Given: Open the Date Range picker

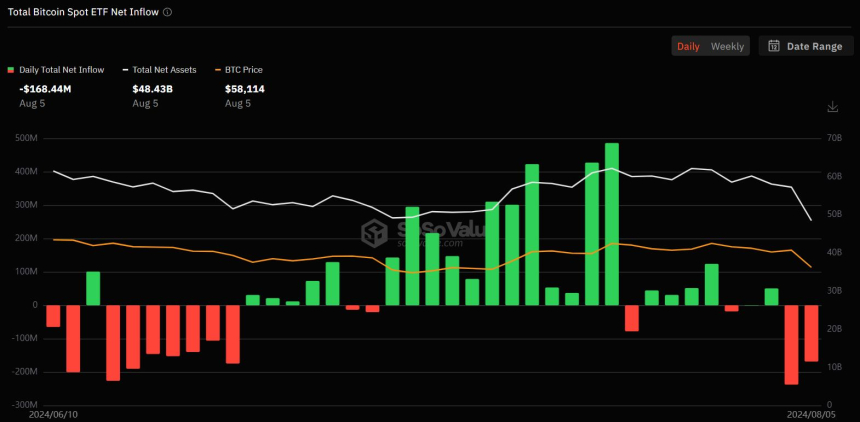Looking at the screenshot, I should (x=804, y=46).
